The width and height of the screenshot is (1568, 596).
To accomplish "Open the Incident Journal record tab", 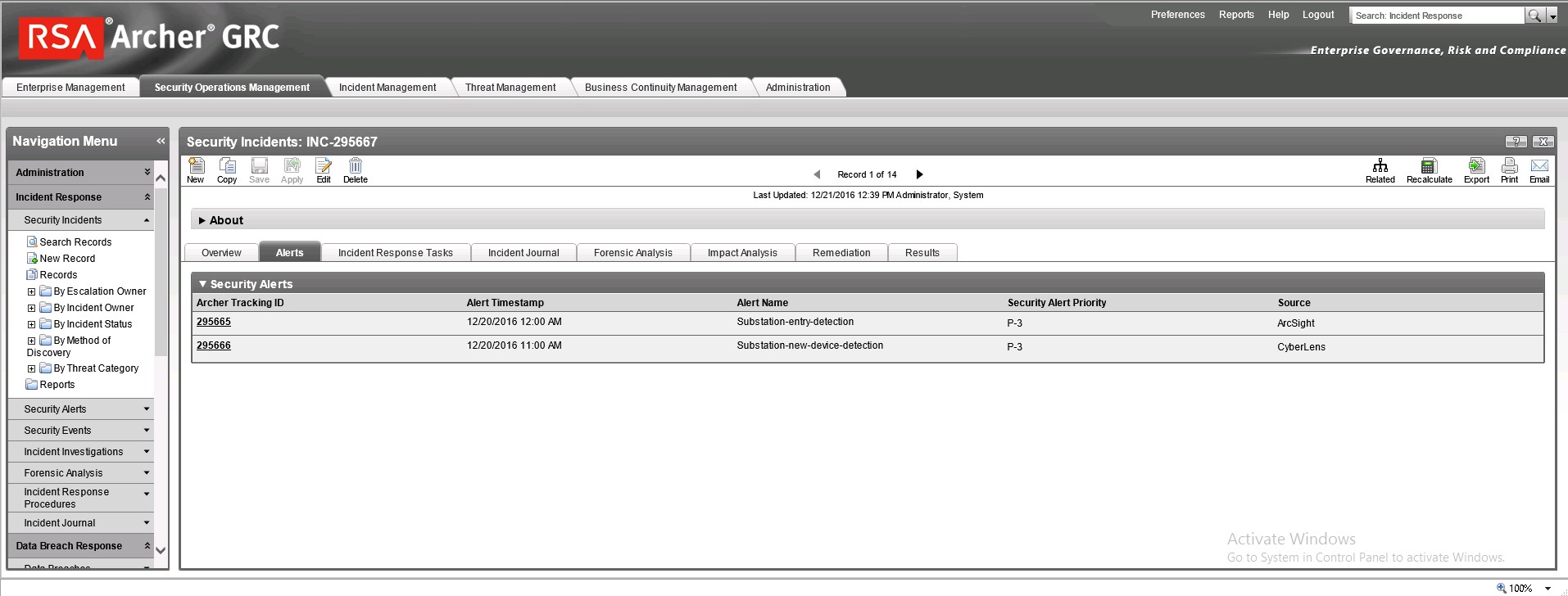I will pyautogui.click(x=523, y=253).
